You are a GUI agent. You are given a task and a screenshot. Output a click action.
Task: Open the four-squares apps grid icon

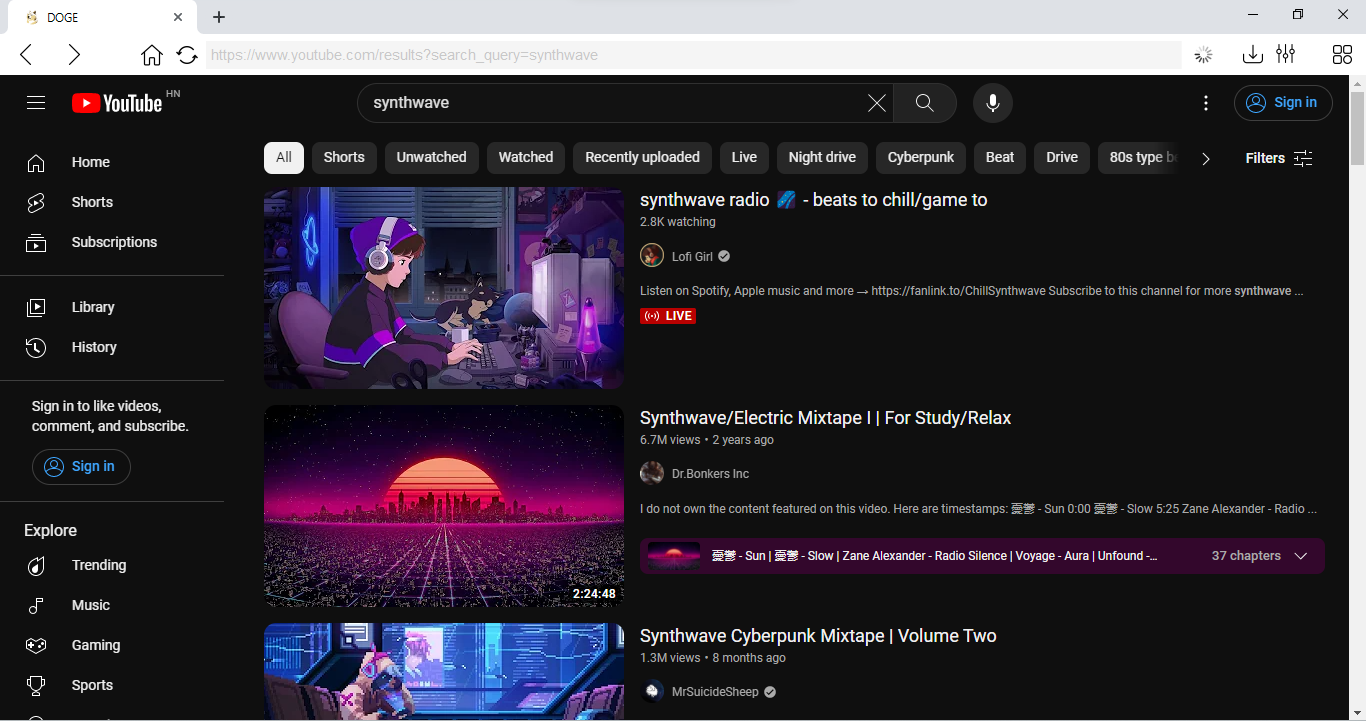point(1342,55)
